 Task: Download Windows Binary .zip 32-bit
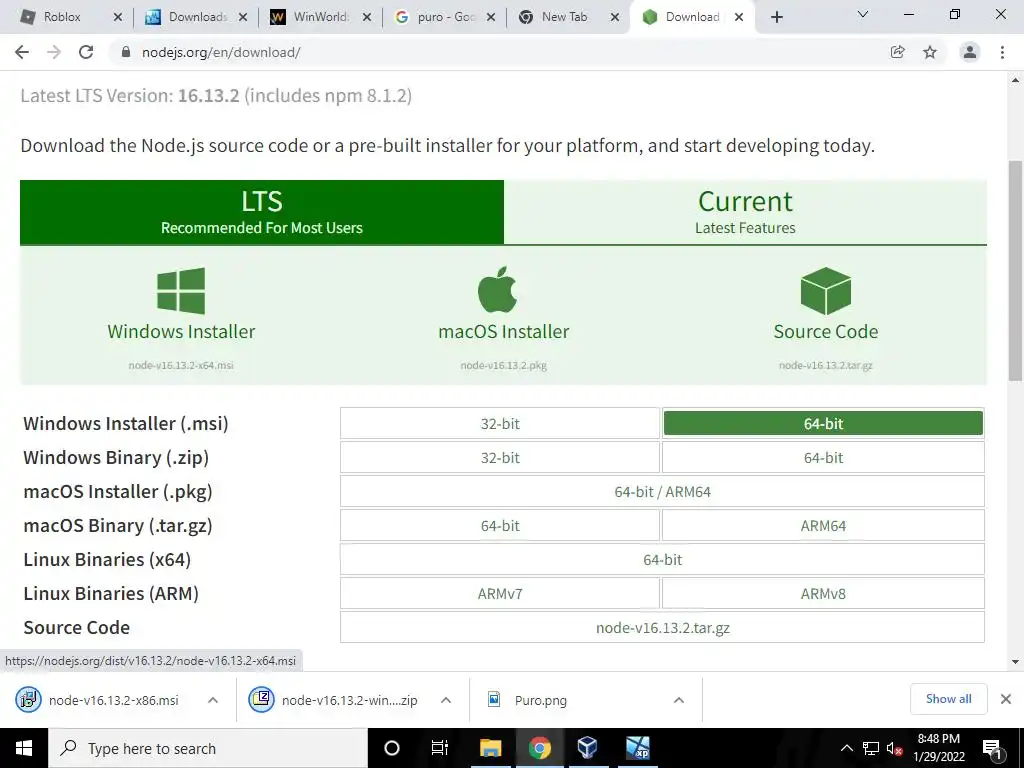[x=500, y=457]
